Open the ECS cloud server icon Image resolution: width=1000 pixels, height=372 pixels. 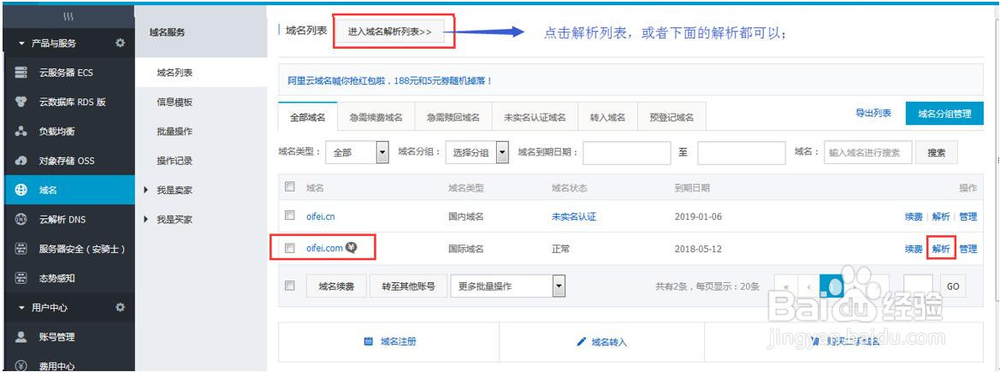pyautogui.click(x=21, y=73)
